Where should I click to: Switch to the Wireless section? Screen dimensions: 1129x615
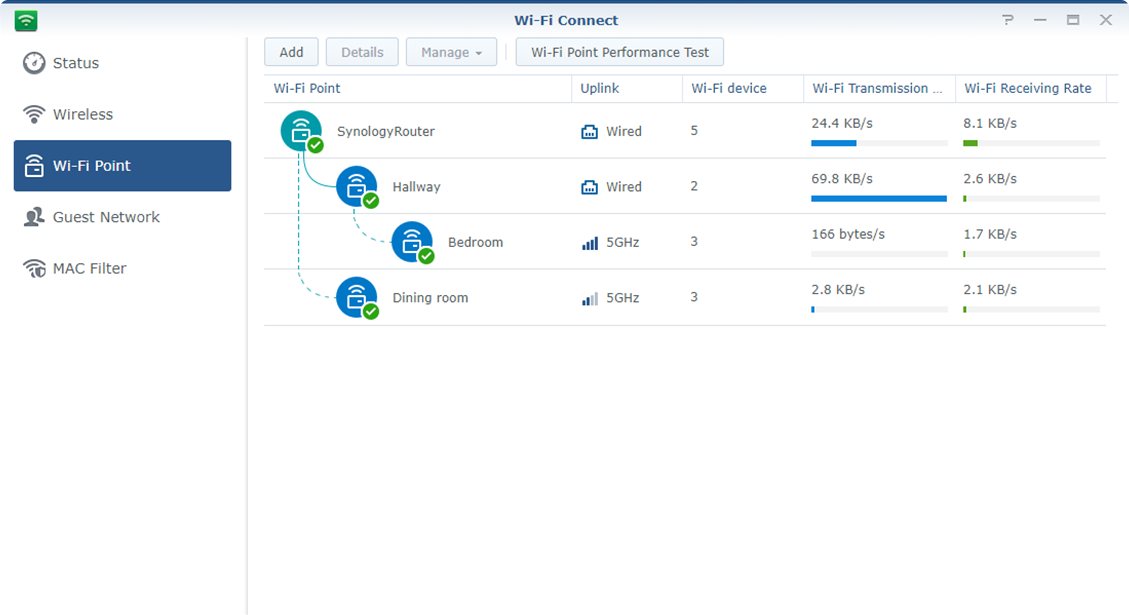[x=83, y=114]
